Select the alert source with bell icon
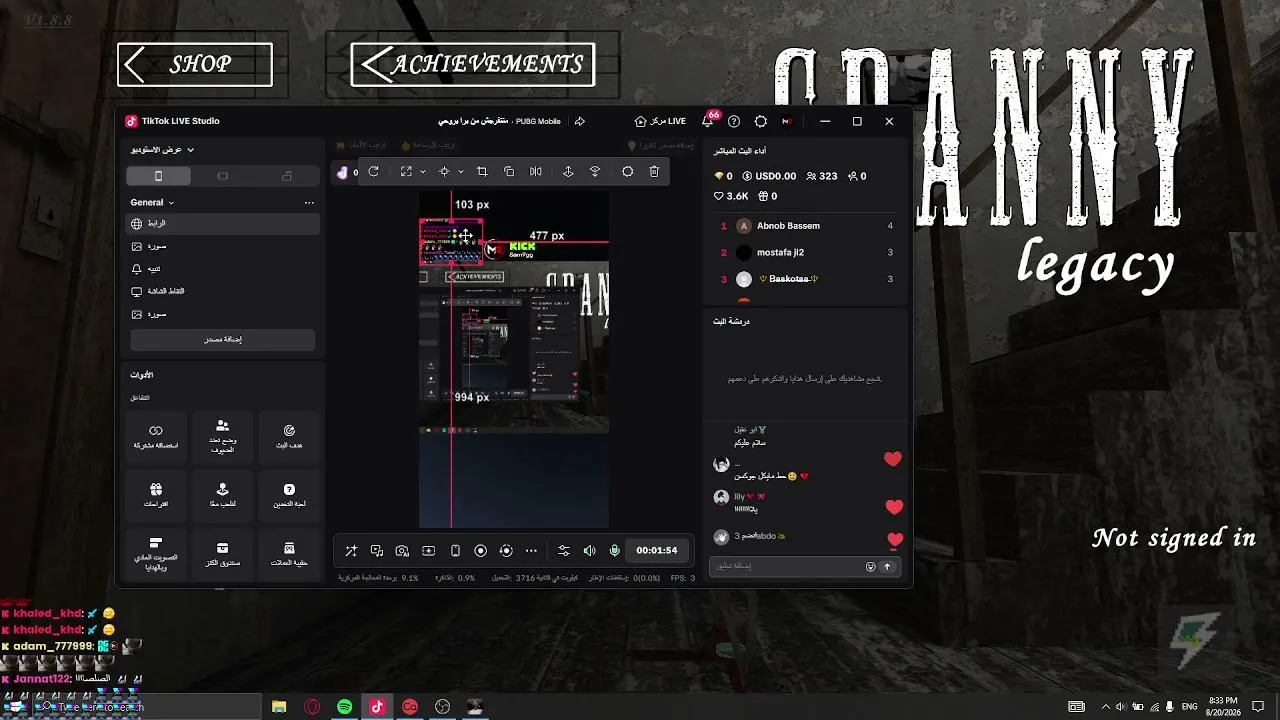 [223, 269]
